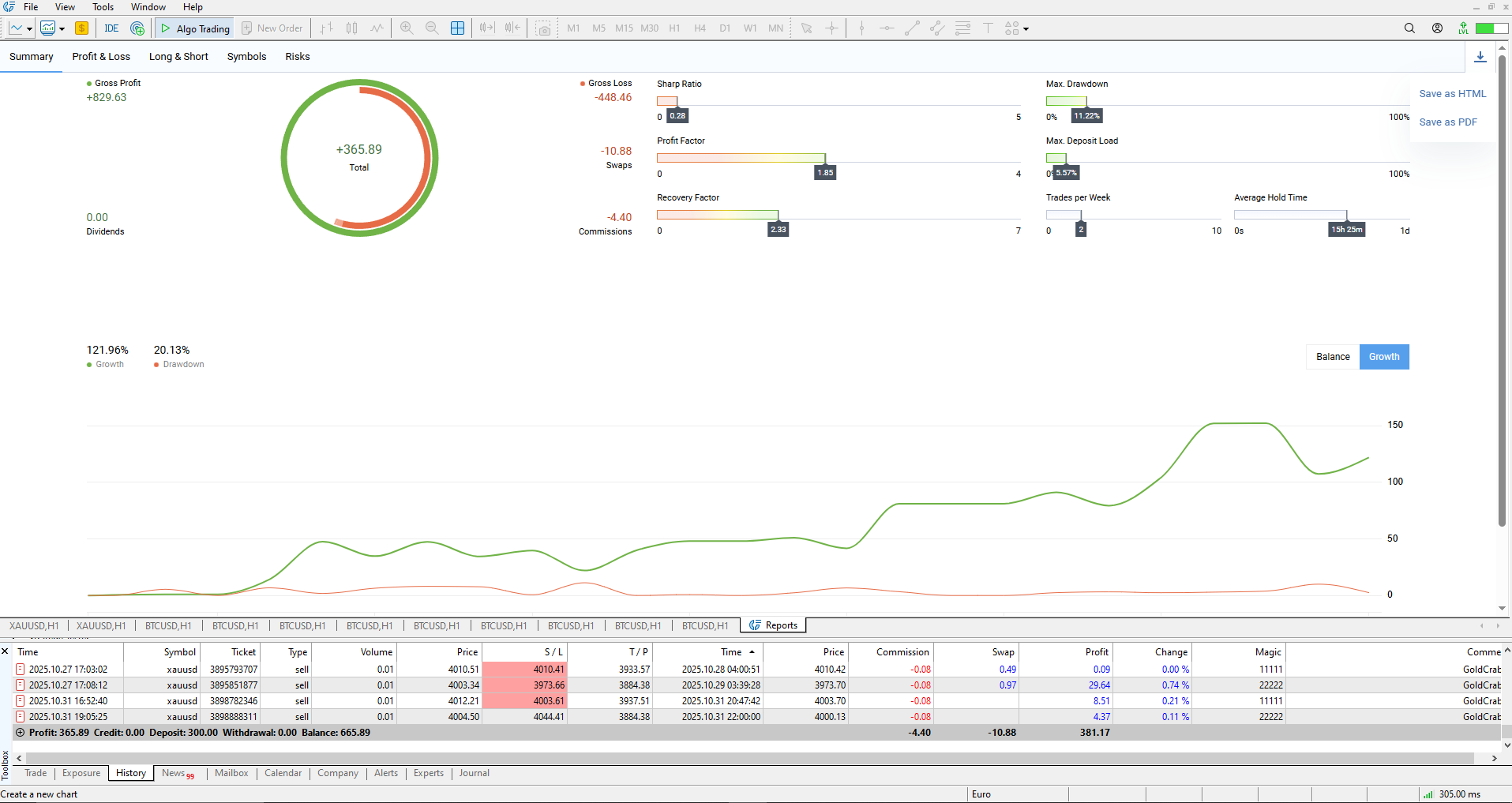Image resolution: width=1512 pixels, height=803 pixels.
Task: Expand the graphical objects shapes dropdown
Action: tap(1026, 29)
